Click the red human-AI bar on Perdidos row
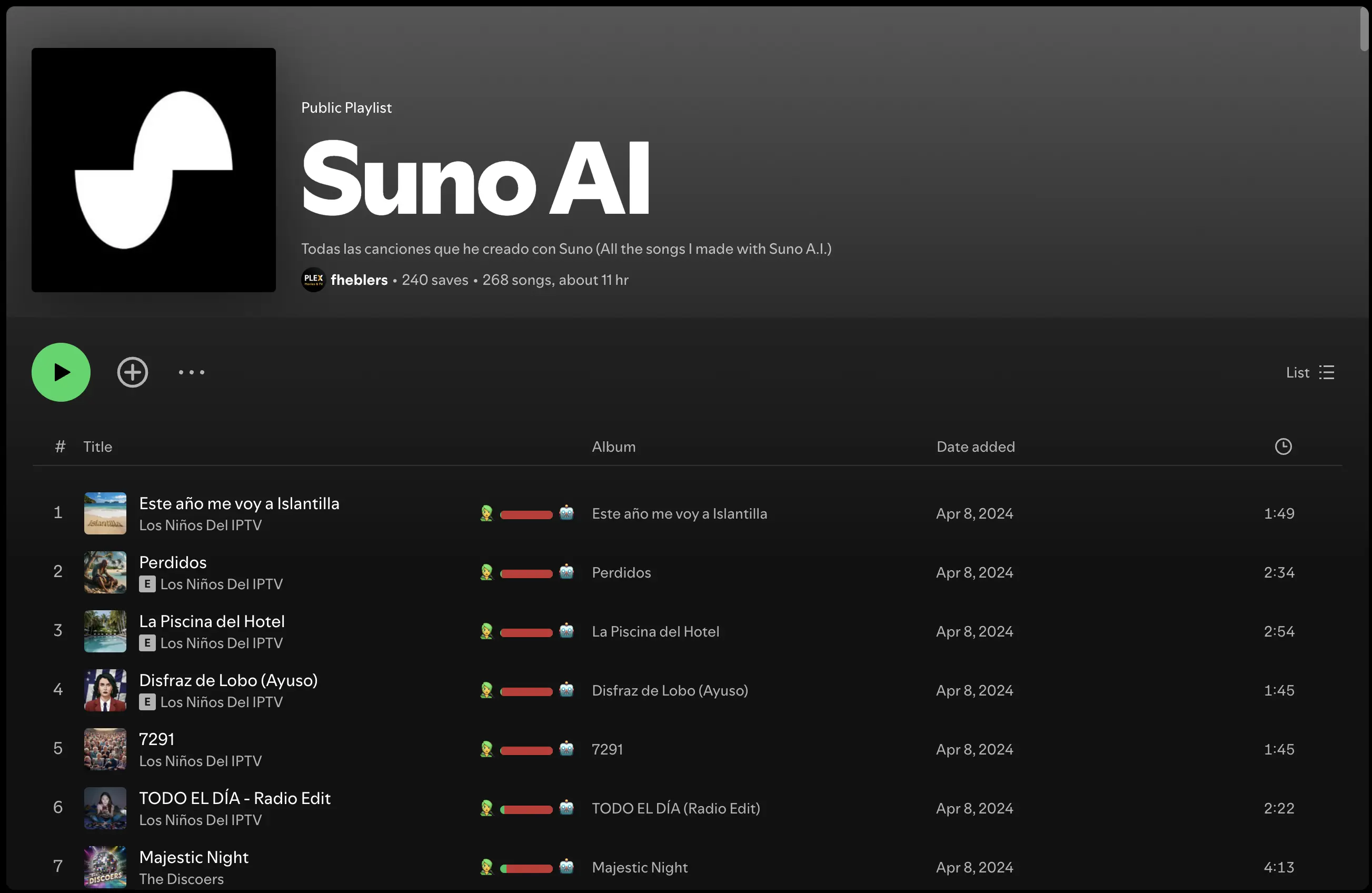The width and height of the screenshot is (1372, 893). tap(526, 573)
